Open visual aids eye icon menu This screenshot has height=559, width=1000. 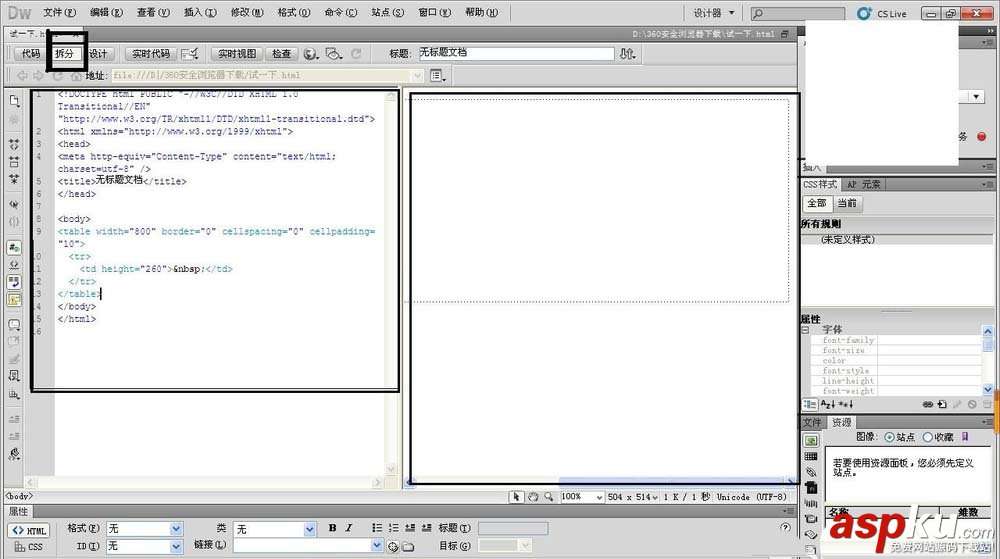coord(333,54)
